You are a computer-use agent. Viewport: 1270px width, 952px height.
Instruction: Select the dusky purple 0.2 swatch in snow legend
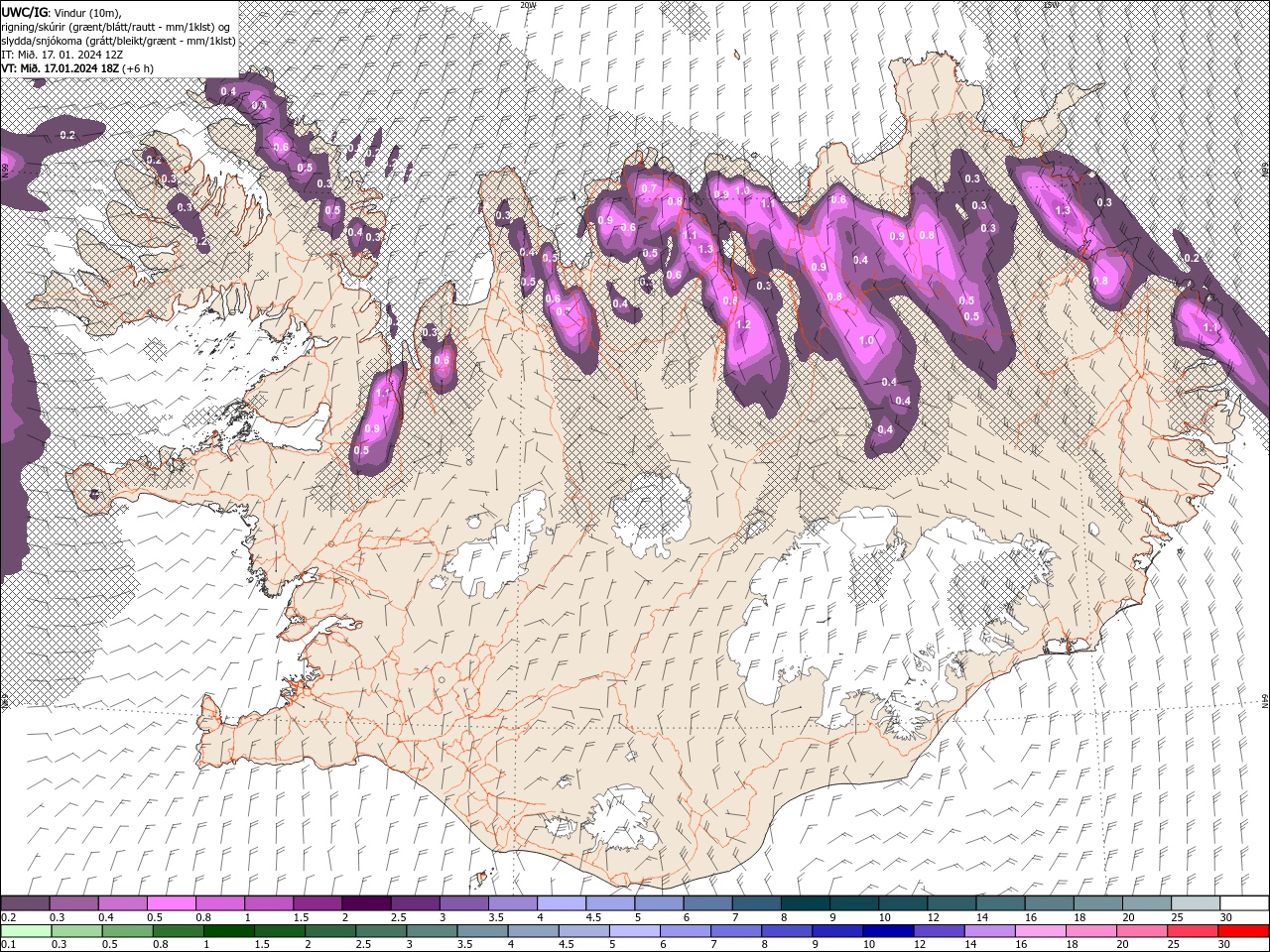pyautogui.click(x=26, y=903)
